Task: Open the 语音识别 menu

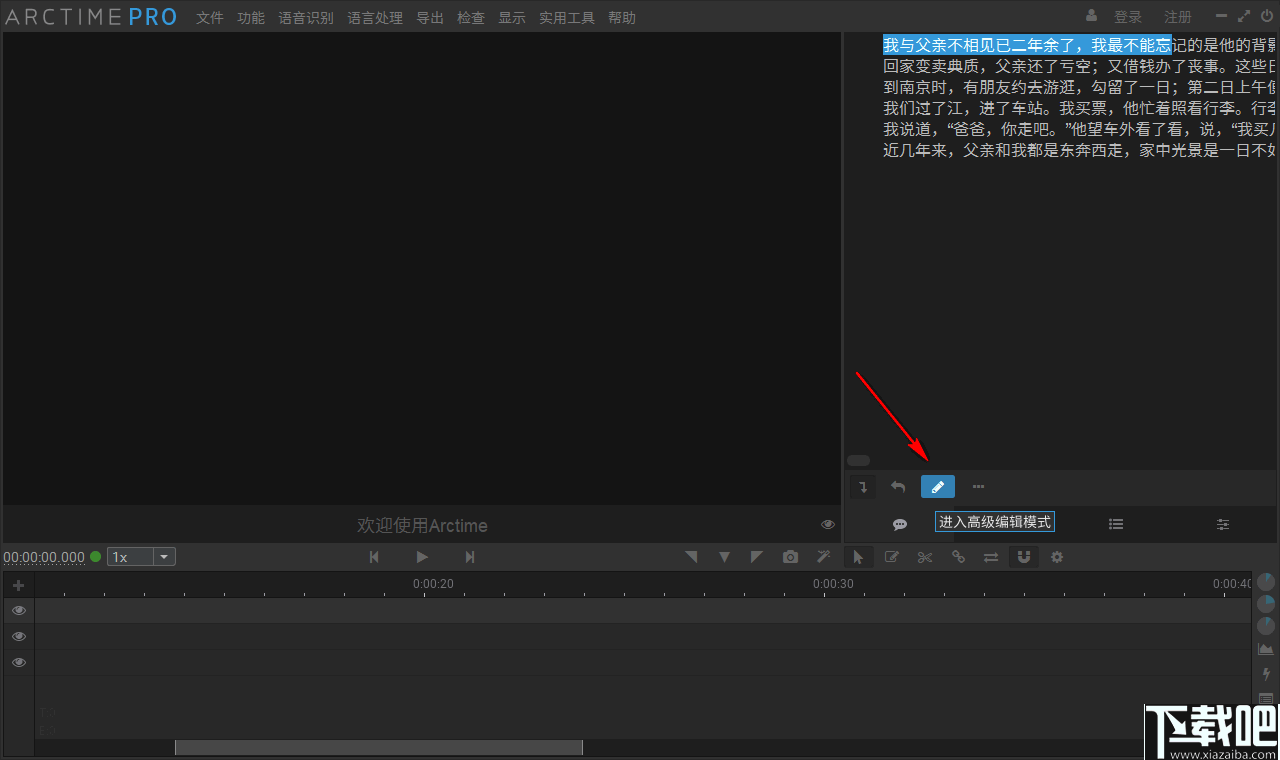Action: (x=306, y=17)
